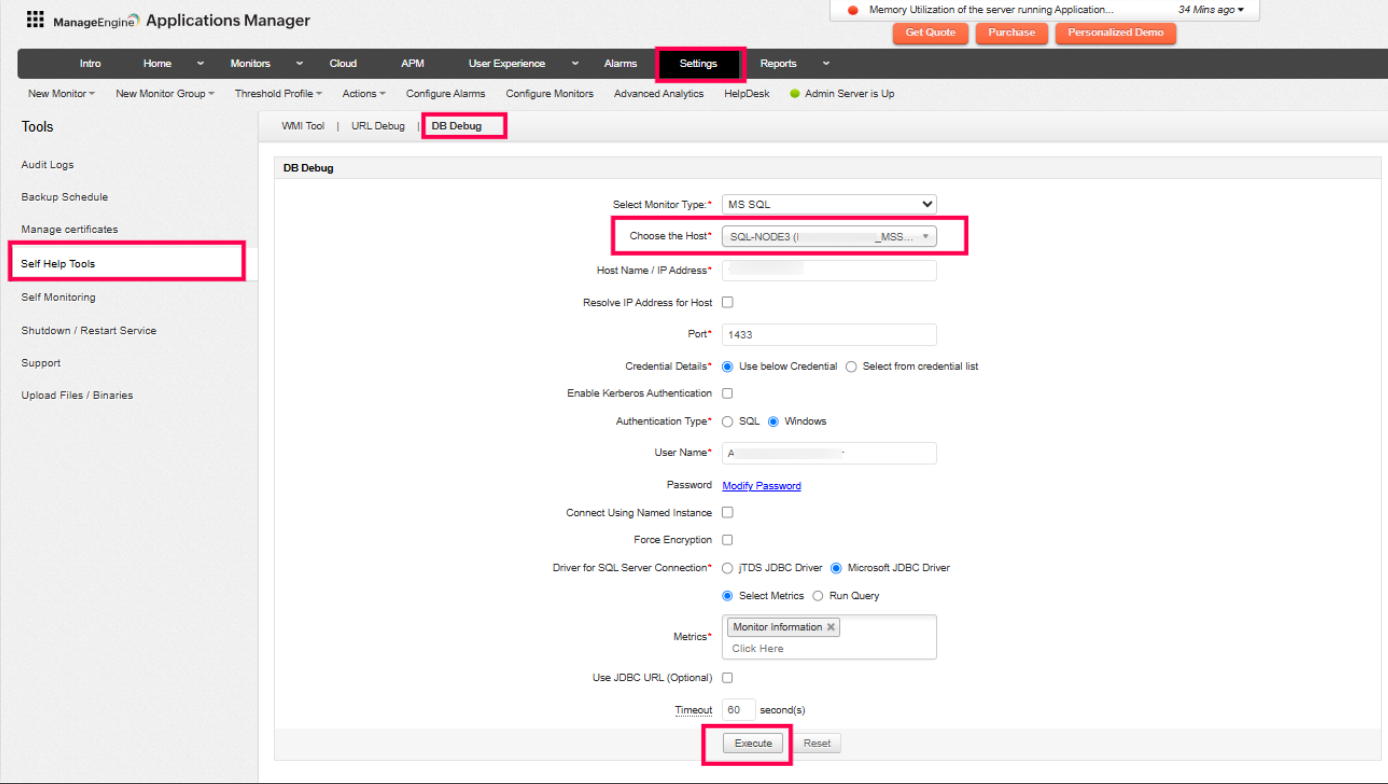Open Manage certificates in the sidebar
Viewport: 1388px width, 784px height.
[70, 230]
